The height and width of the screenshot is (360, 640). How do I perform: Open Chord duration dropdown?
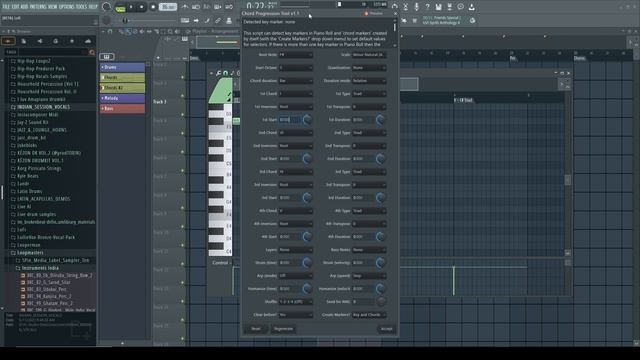pos(296,81)
